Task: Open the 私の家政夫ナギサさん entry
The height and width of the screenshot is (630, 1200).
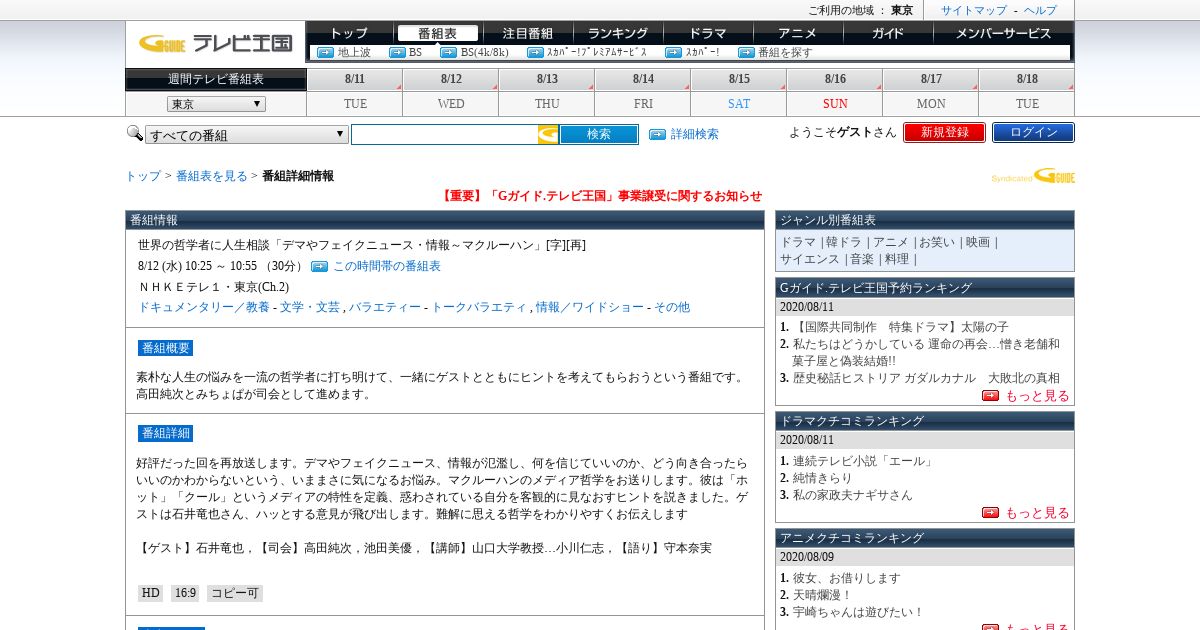Action: coord(853,495)
